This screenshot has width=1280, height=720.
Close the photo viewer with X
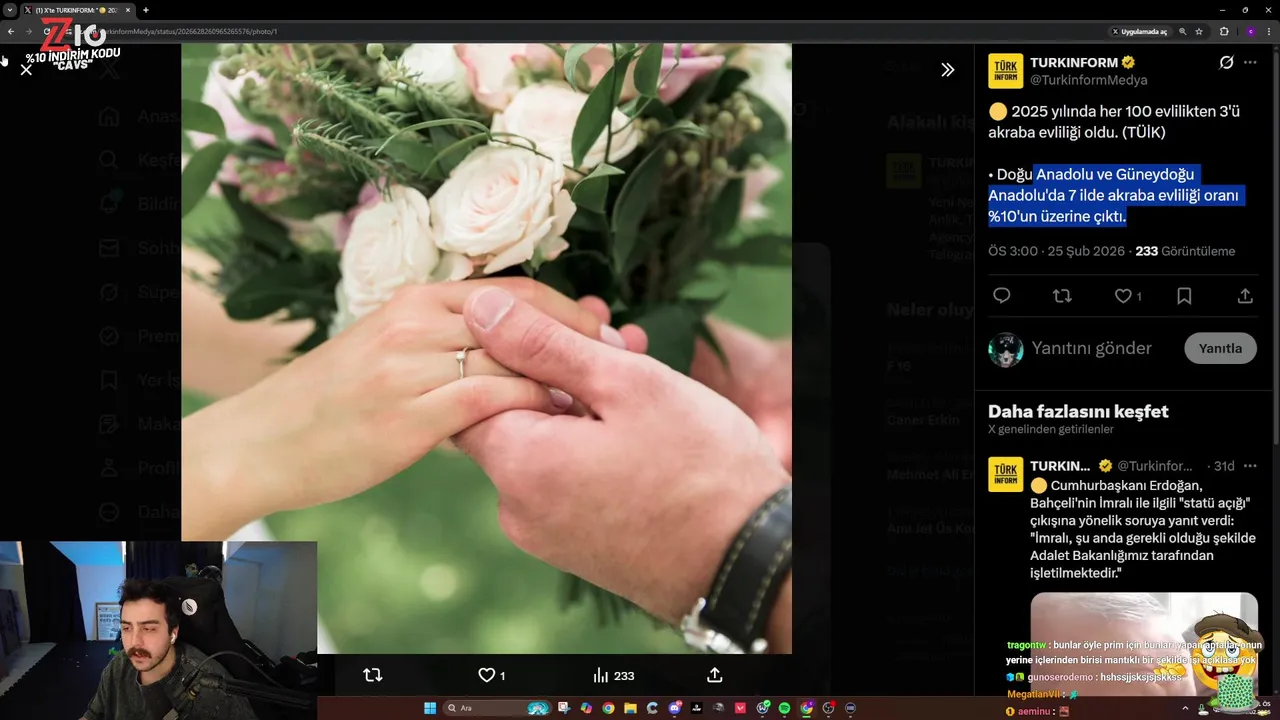(26, 69)
